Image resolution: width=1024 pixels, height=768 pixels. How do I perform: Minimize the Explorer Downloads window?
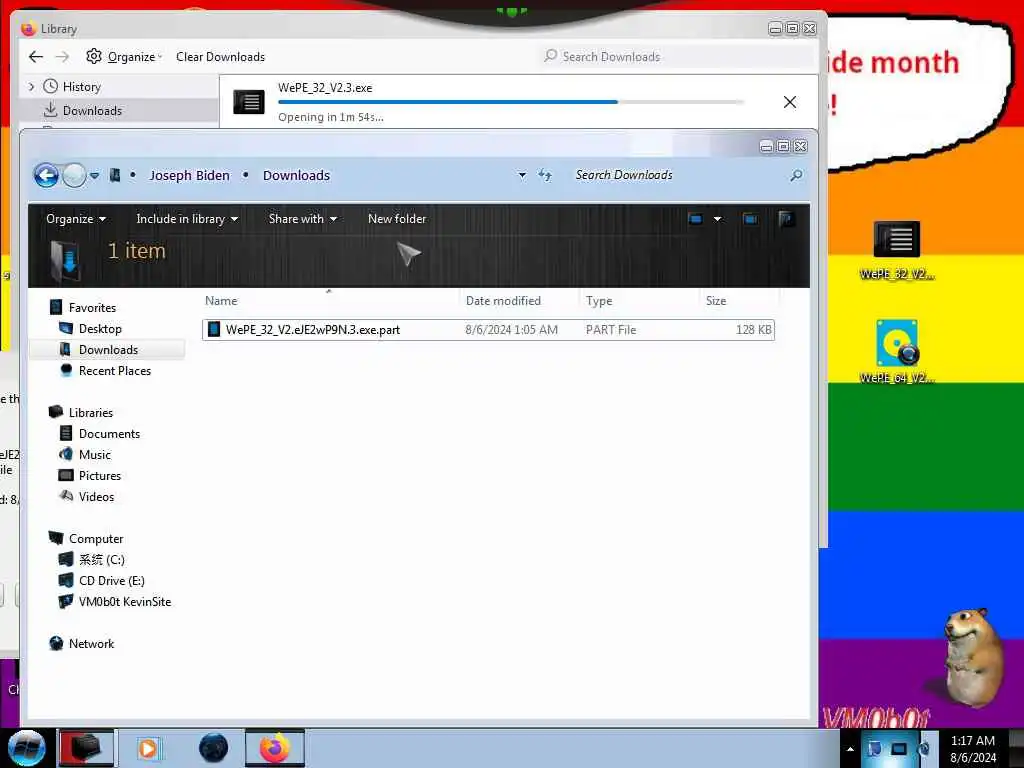click(767, 146)
